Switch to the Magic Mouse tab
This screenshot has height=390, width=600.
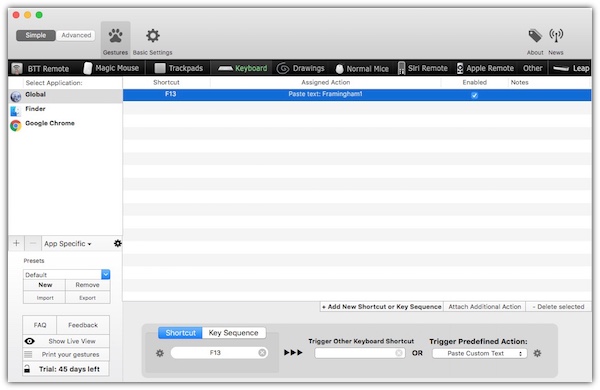click(111, 68)
